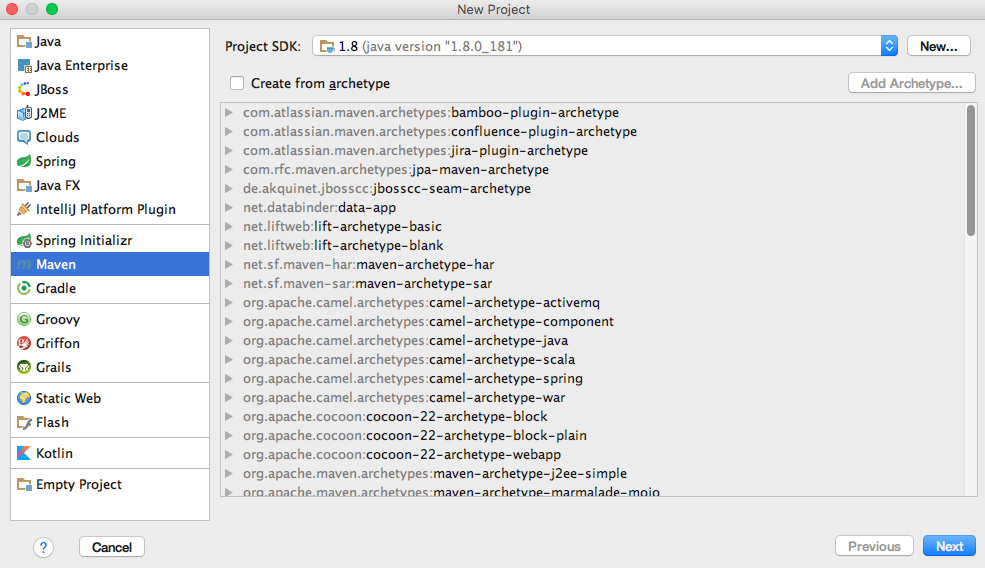Choose the Kotlin icon in project list
The image size is (985, 568).
pos(25,453)
